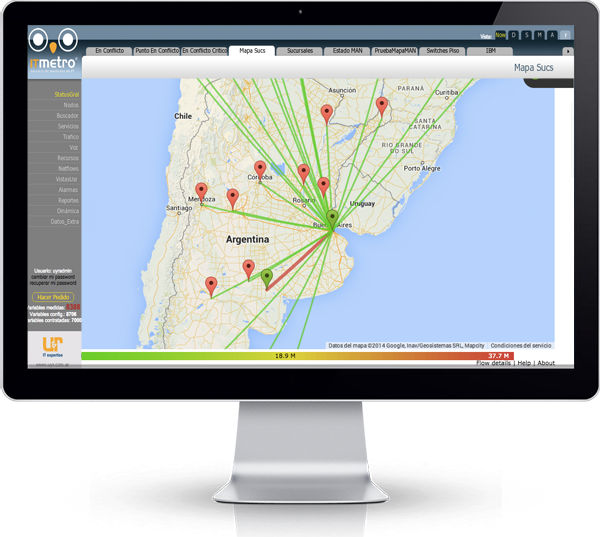Click the green map pin at Buenos Aires
The width and height of the screenshot is (600, 537).
[332, 219]
